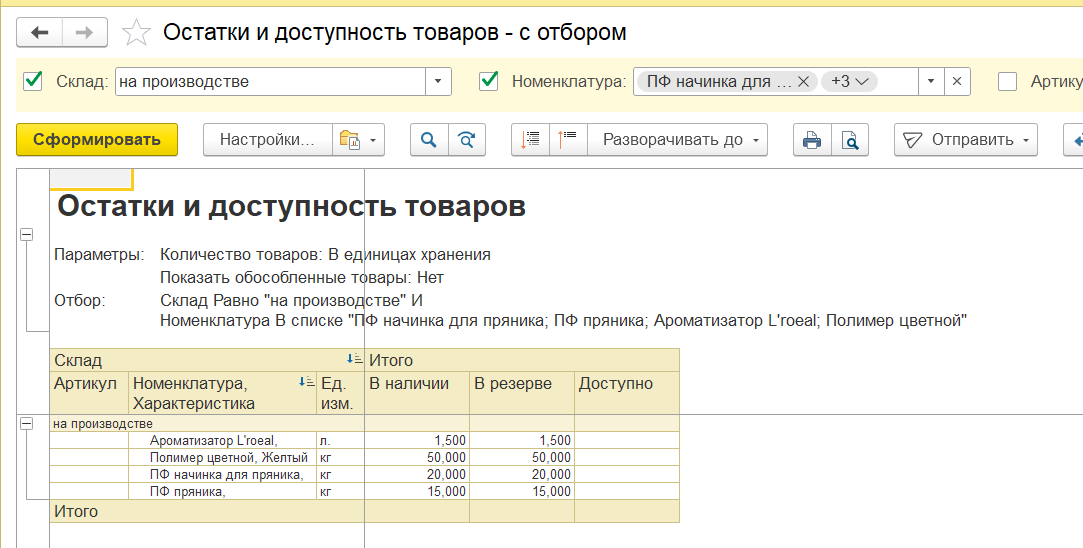Click the collapse all groups icon

[568, 140]
